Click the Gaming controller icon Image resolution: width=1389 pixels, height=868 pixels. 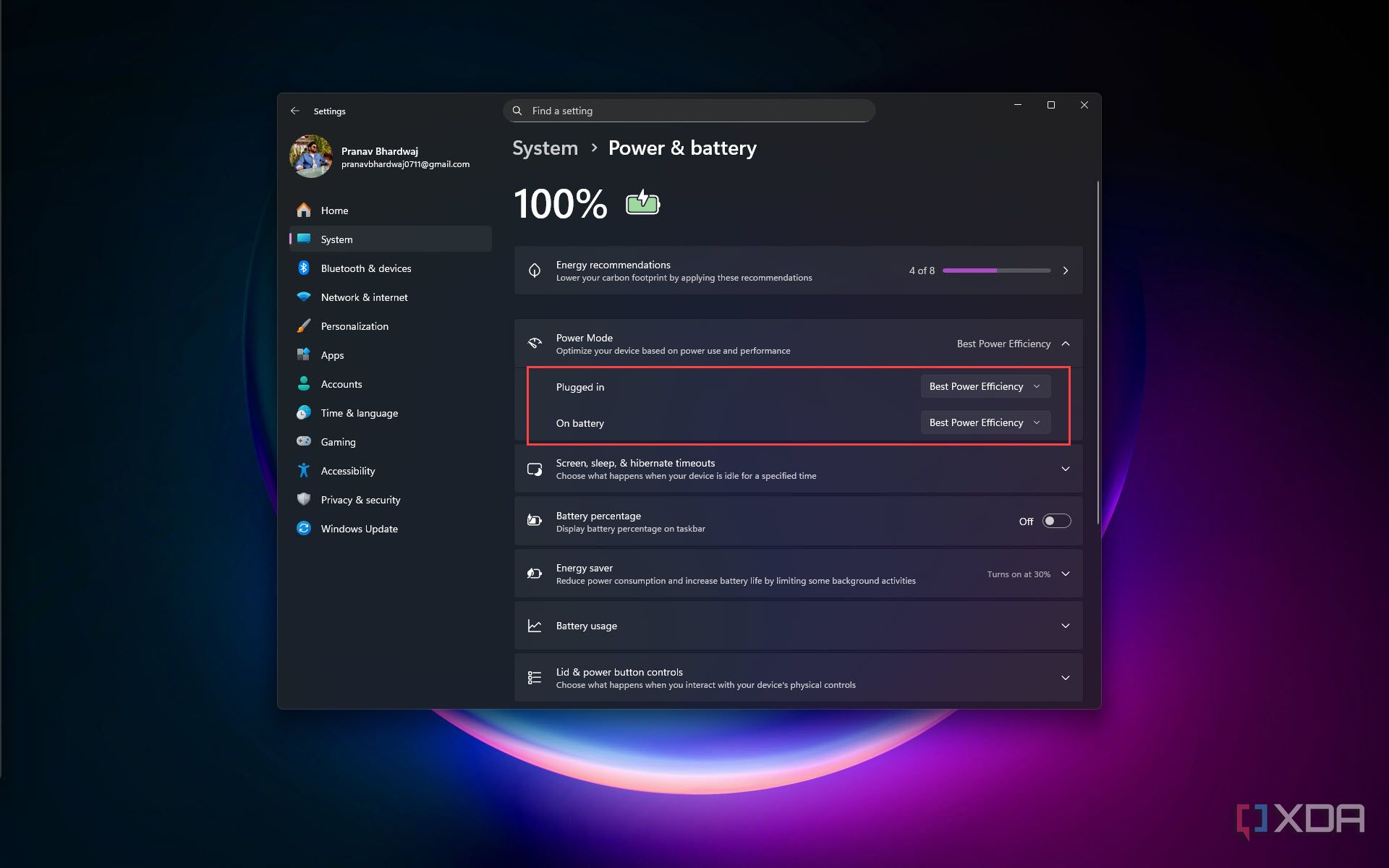click(304, 441)
